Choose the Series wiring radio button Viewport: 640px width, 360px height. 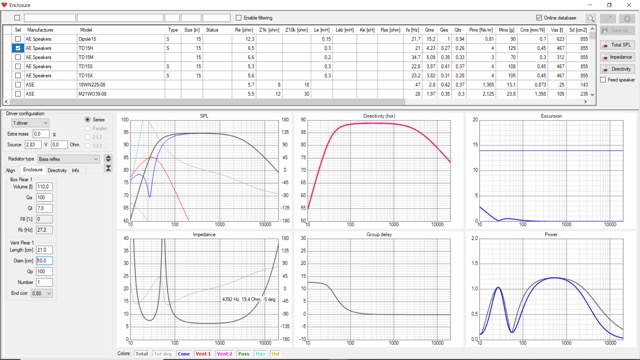(87, 120)
